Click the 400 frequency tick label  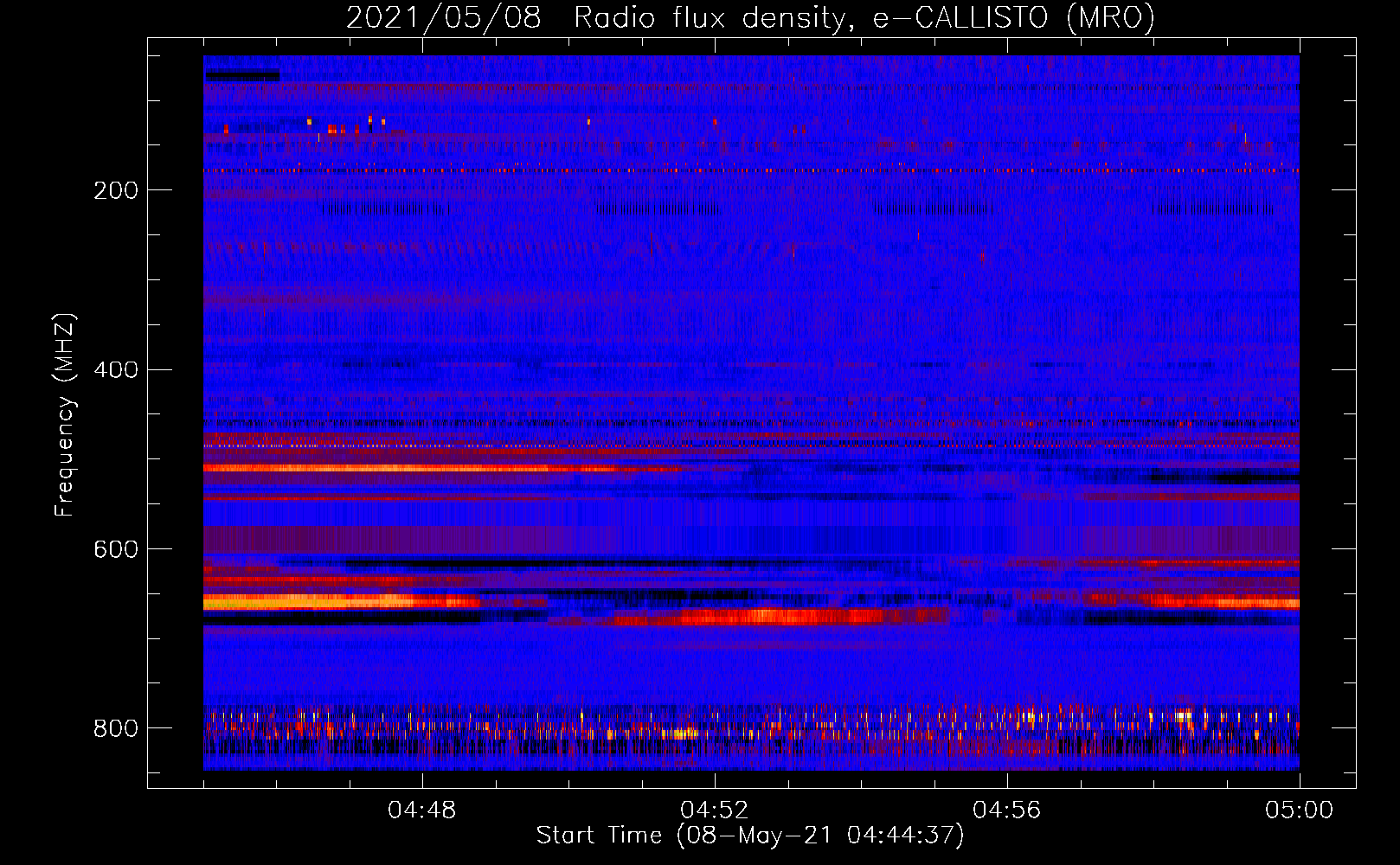(116, 370)
